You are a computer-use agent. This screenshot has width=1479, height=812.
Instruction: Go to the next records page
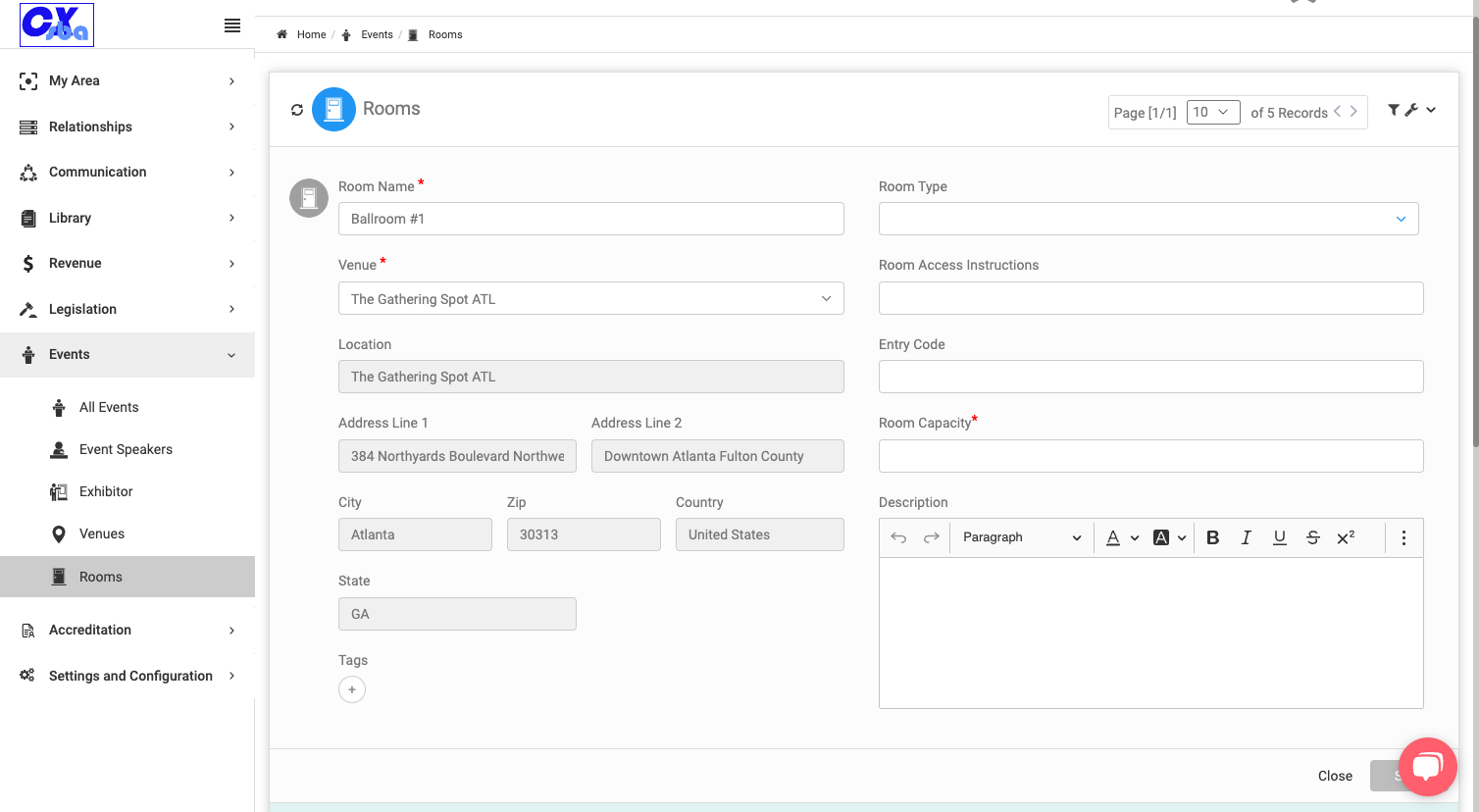(1353, 112)
